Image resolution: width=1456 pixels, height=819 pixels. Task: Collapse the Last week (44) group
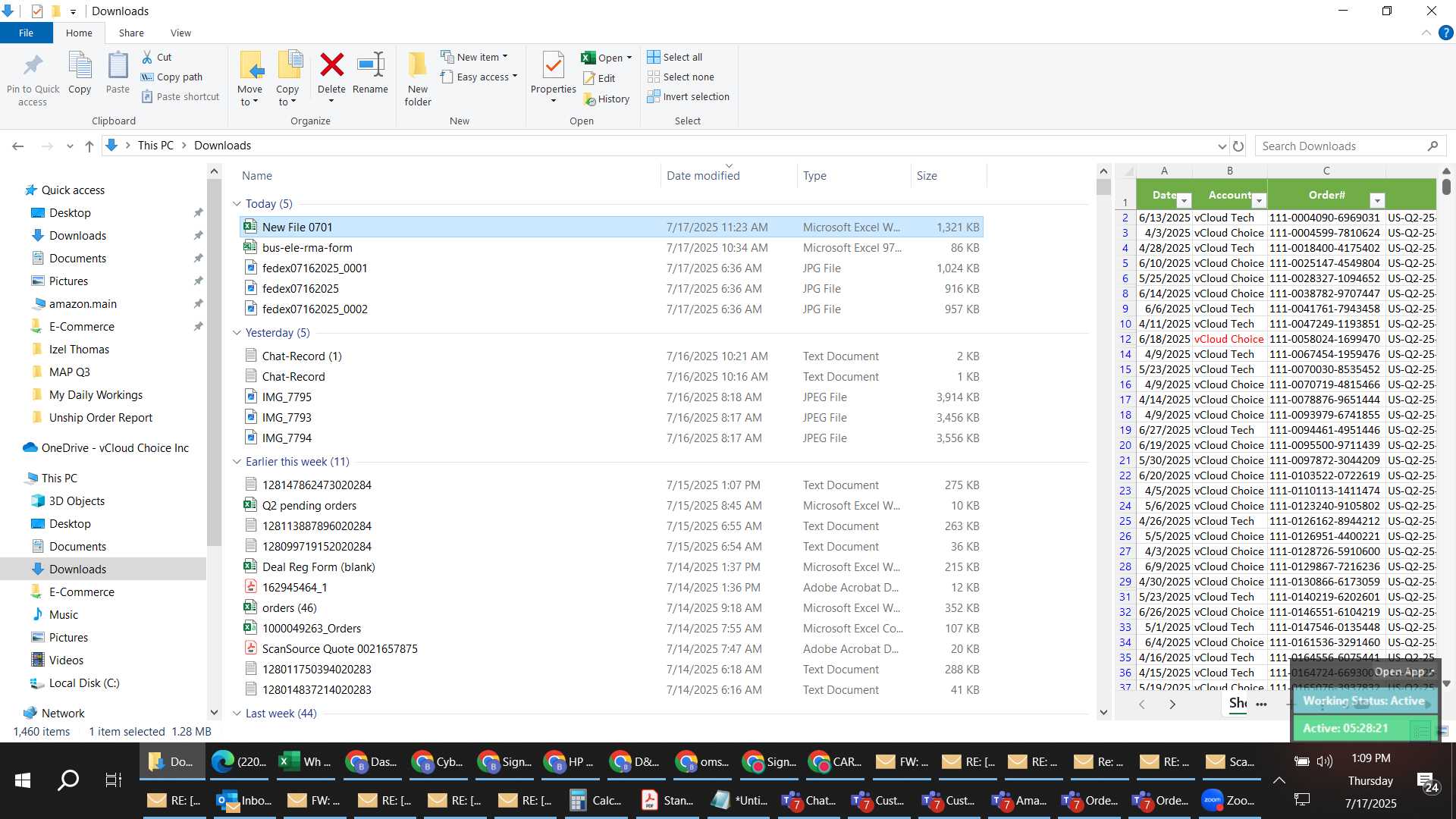(237, 714)
